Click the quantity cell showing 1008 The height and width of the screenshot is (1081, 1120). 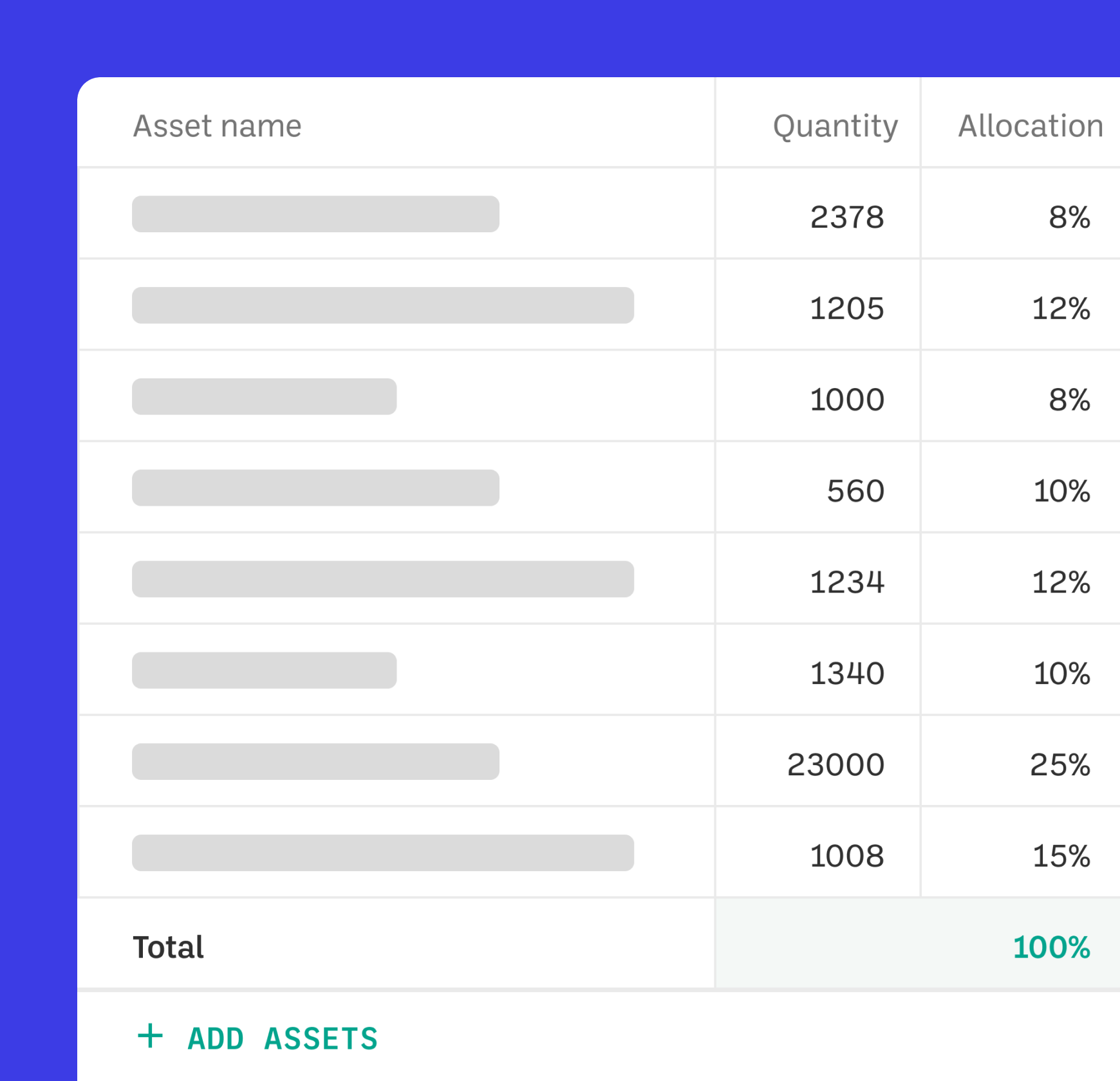[846, 856]
